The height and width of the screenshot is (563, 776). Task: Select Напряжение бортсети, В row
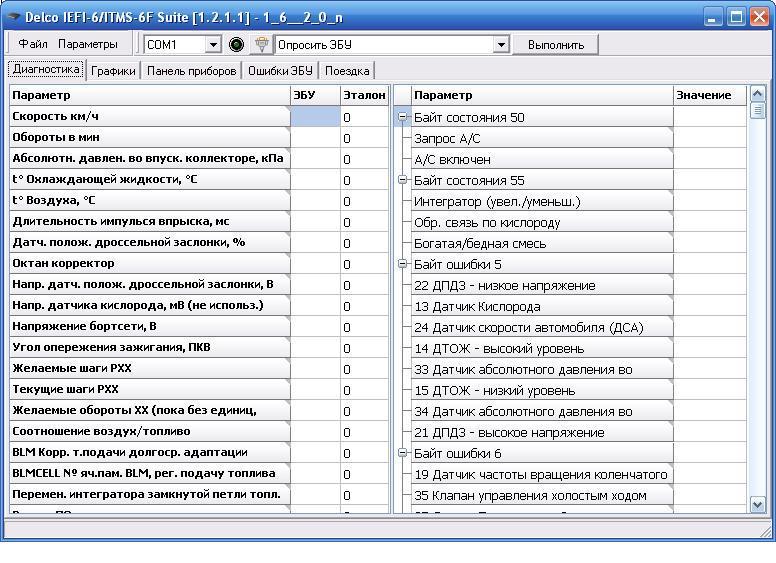point(149,327)
